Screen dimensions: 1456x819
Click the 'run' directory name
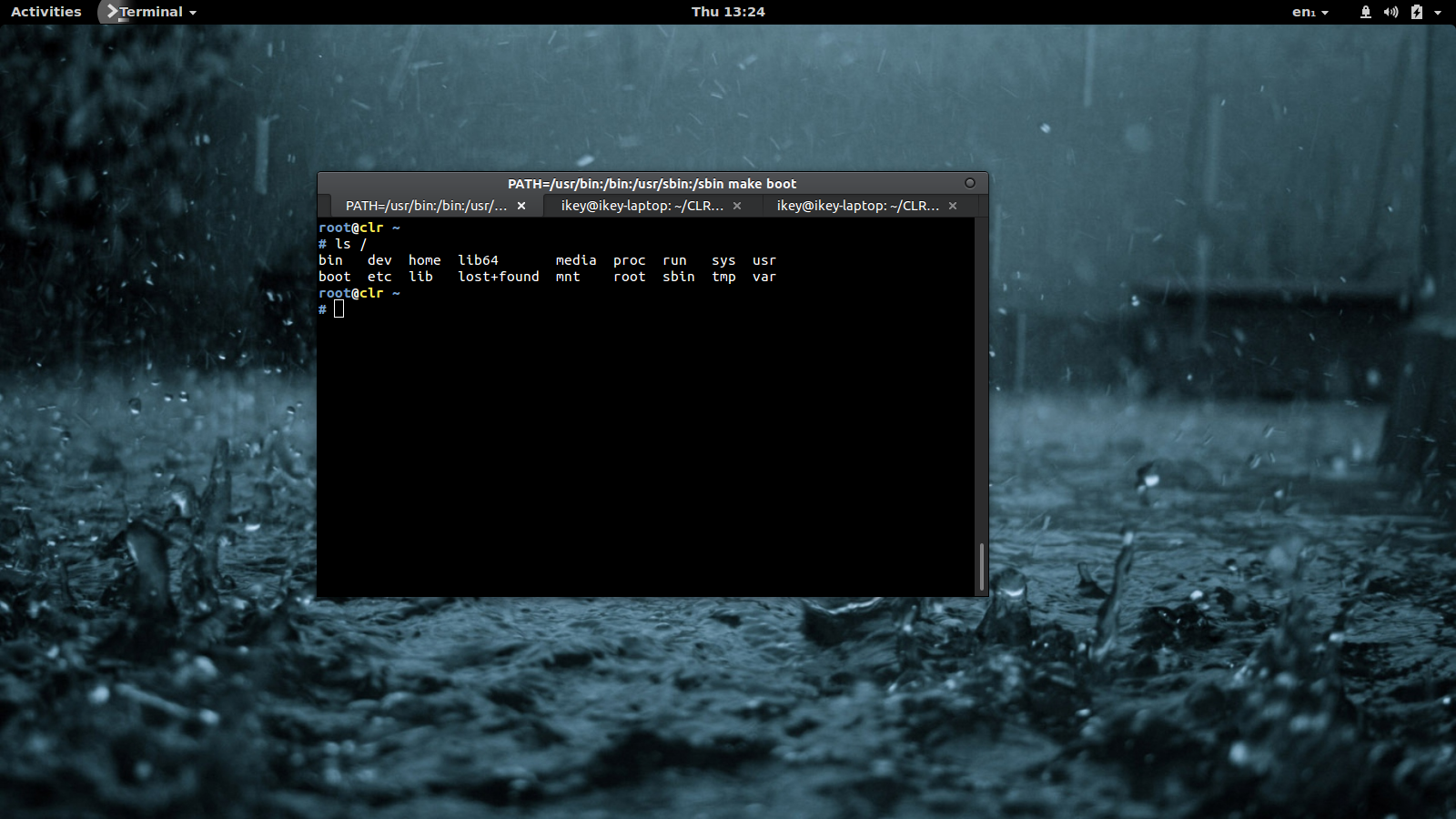[x=674, y=260]
